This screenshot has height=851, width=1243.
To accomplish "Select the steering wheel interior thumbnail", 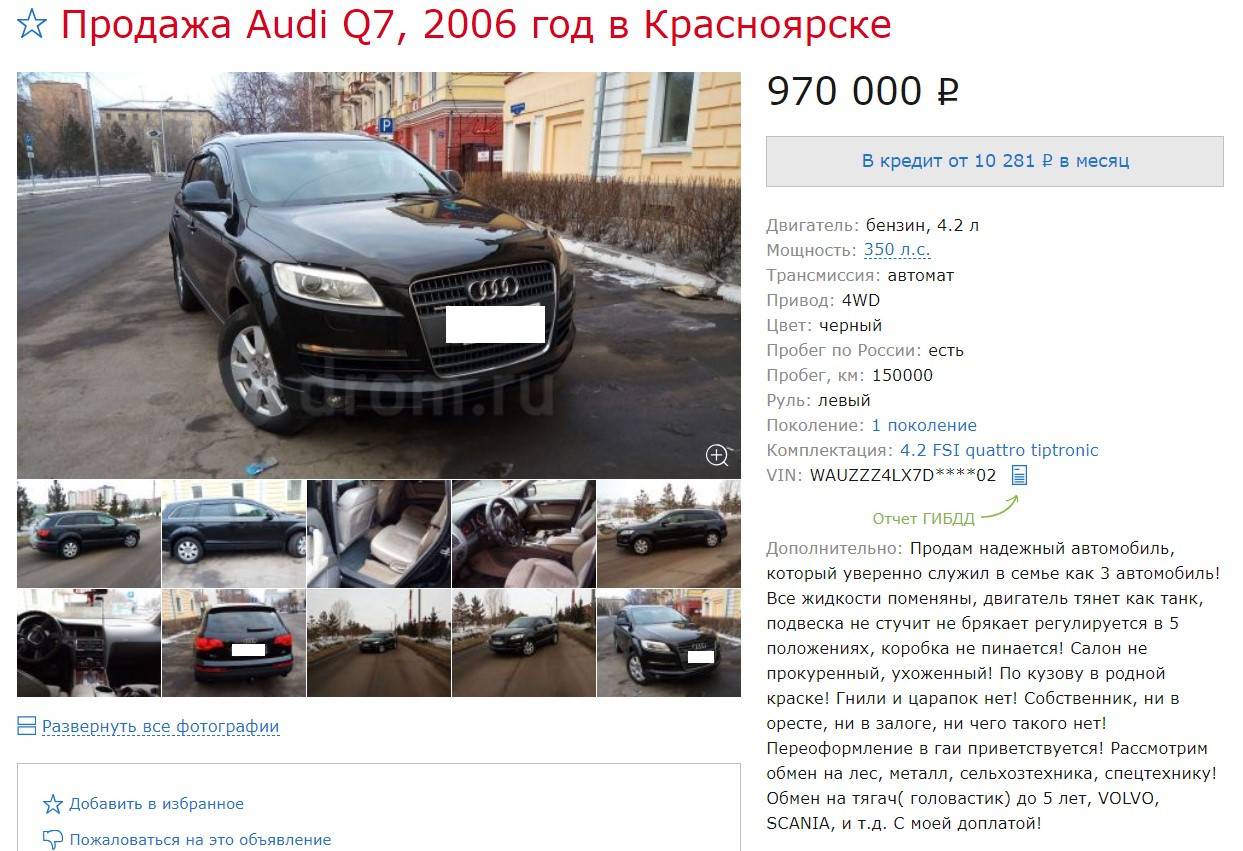I will click(x=524, y=533).
